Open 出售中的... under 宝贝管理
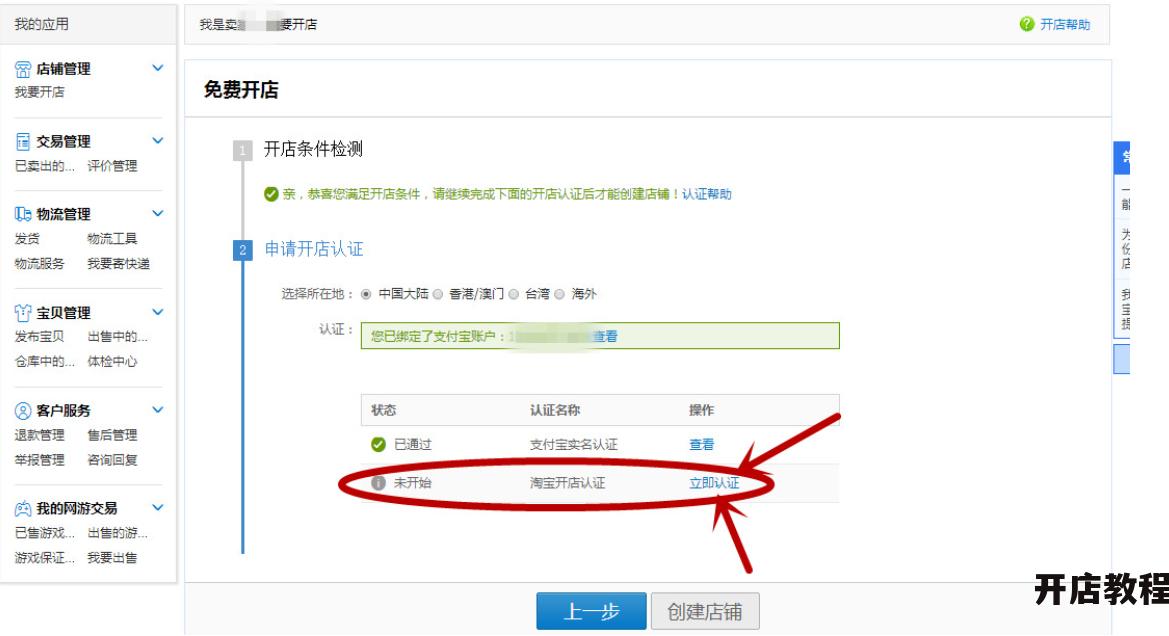This screenshot has height=636, width=1169. (118, 337)
